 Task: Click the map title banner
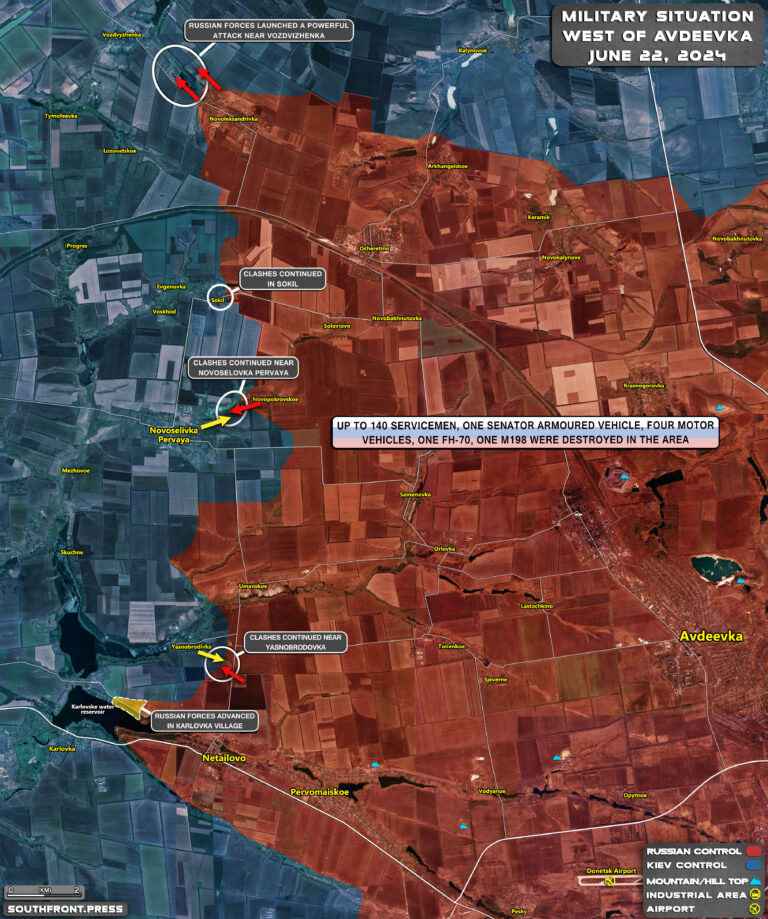[657, 35]
